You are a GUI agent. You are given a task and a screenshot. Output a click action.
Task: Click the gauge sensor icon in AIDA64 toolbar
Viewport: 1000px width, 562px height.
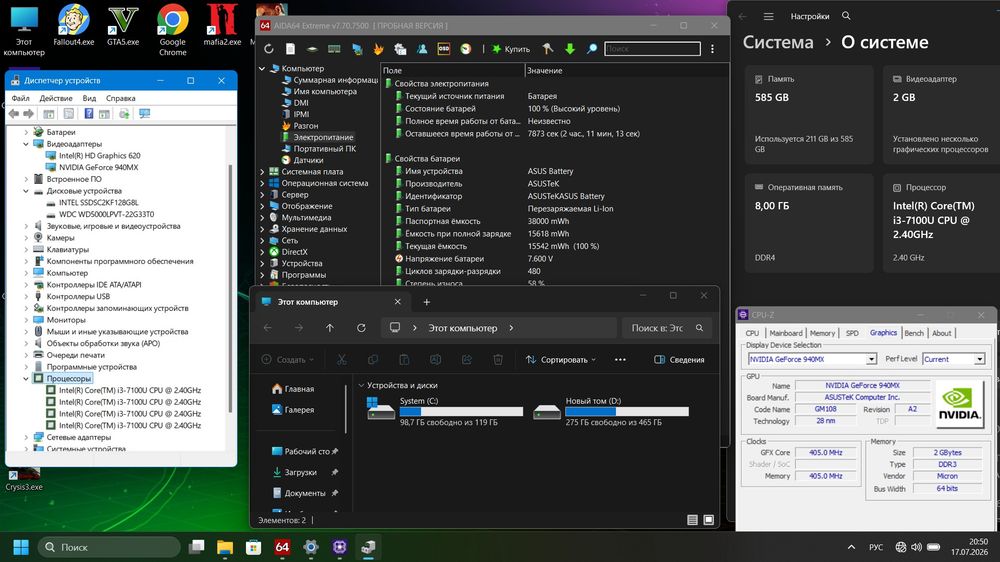click(x=466, y=48)
